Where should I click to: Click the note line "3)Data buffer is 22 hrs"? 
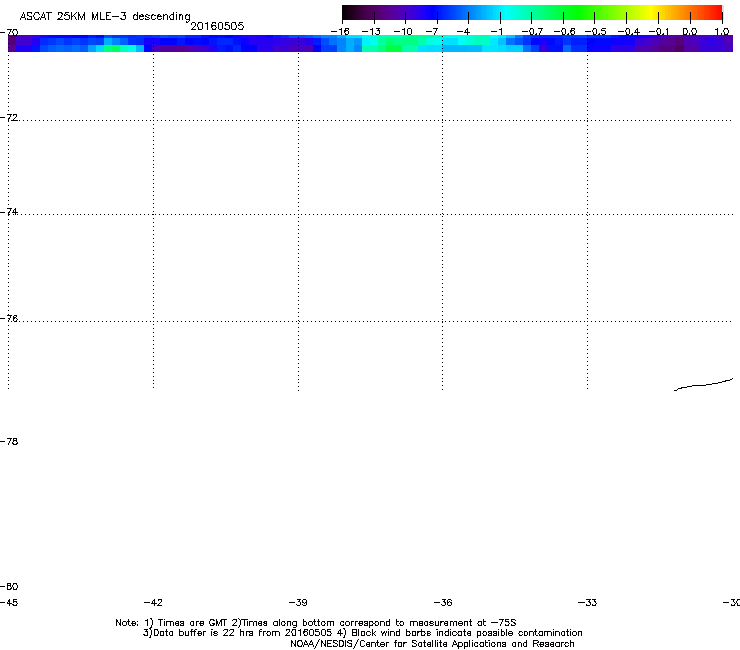click(362, 633)
